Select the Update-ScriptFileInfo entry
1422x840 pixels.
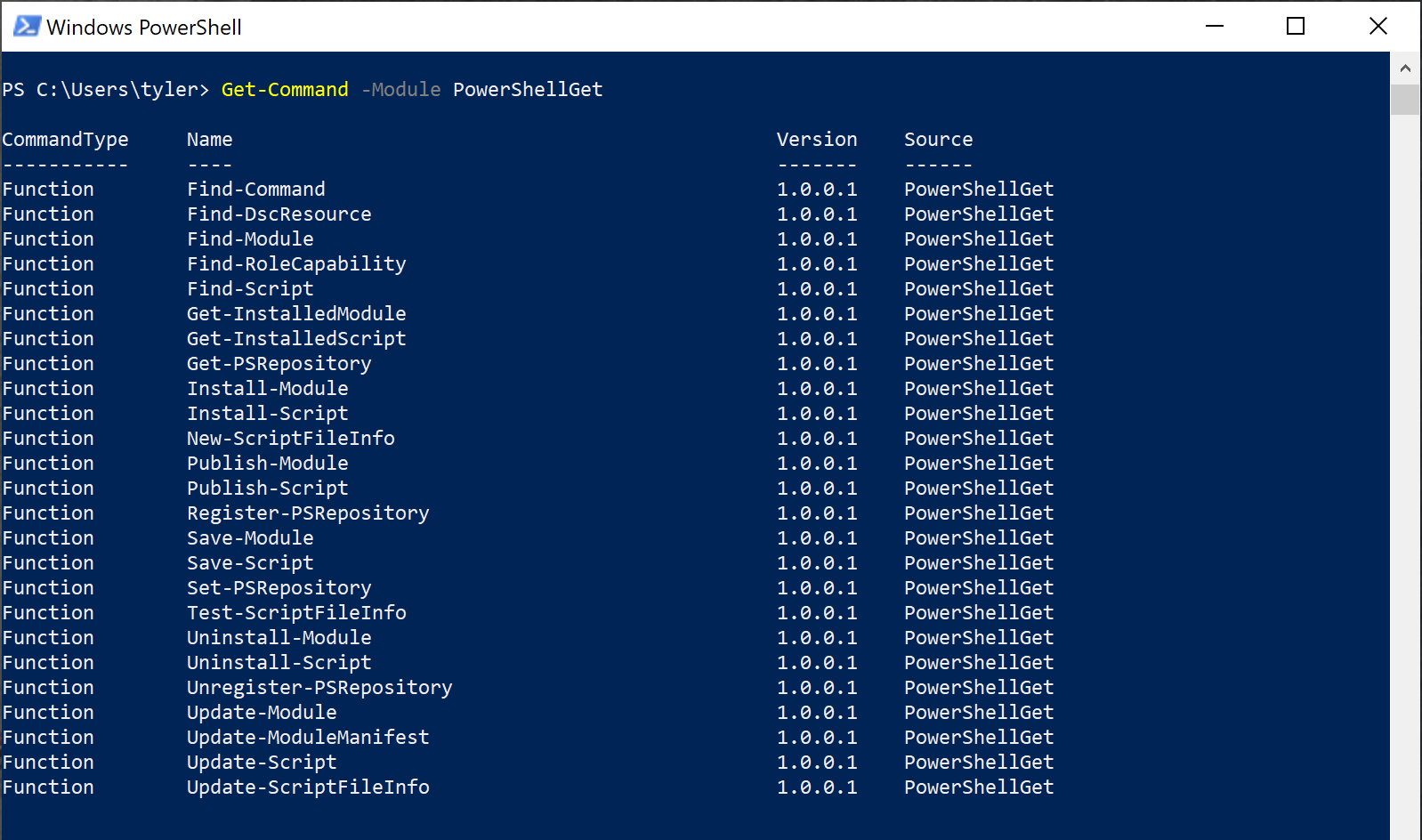click(x=308, y=787)
